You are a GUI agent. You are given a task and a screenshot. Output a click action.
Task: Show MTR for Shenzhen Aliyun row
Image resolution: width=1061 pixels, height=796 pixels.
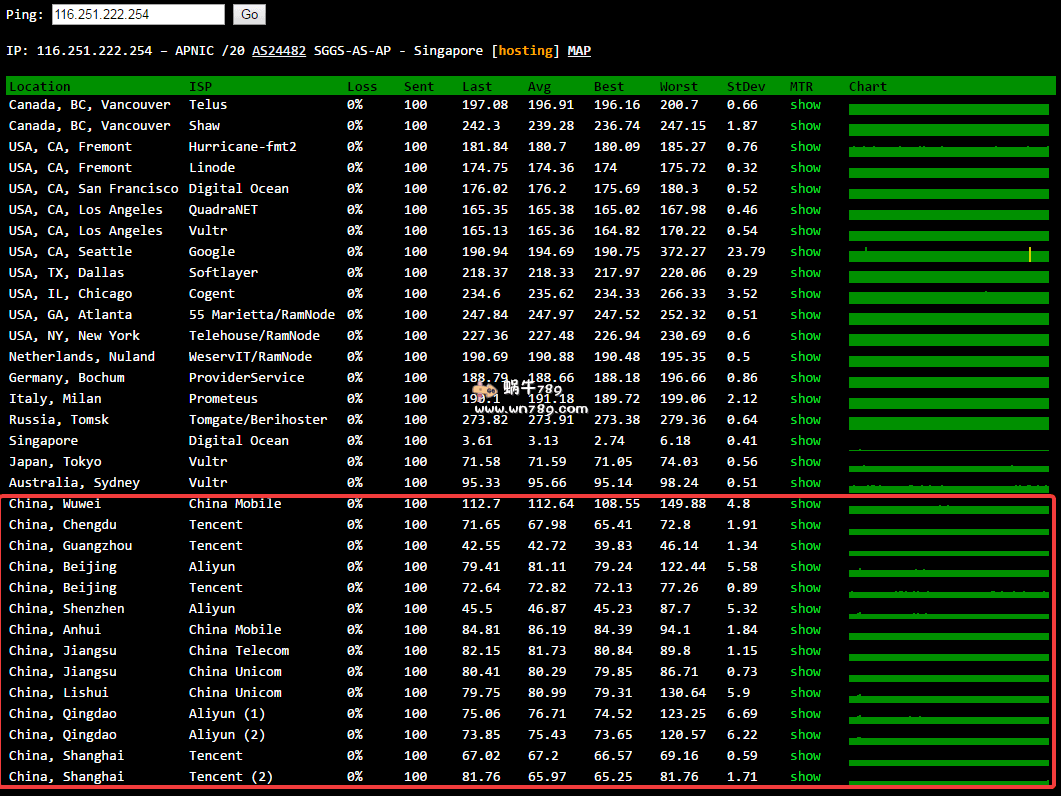point(805,609)
